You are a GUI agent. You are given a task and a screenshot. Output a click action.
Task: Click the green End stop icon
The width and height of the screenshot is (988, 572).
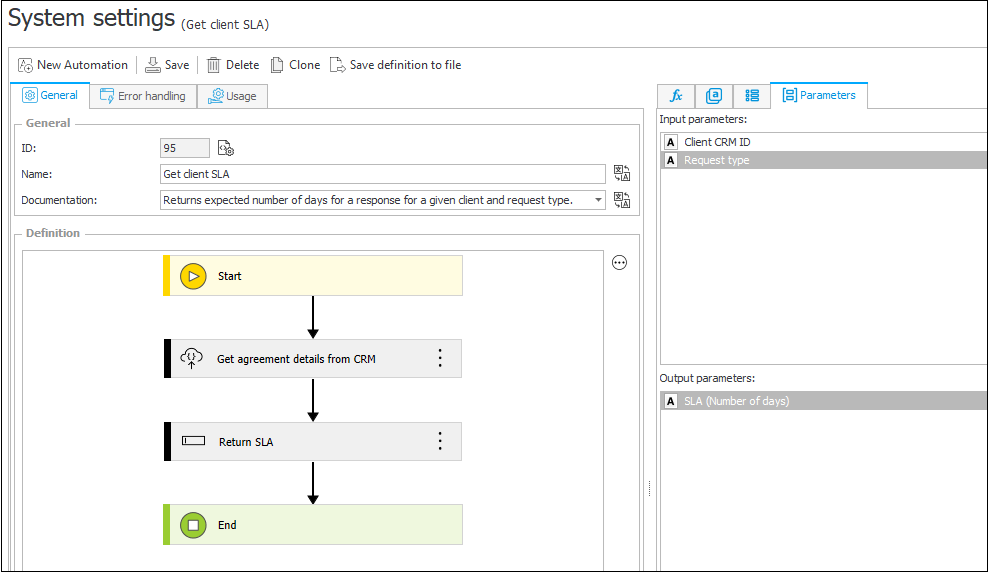(x=193, y=525)
